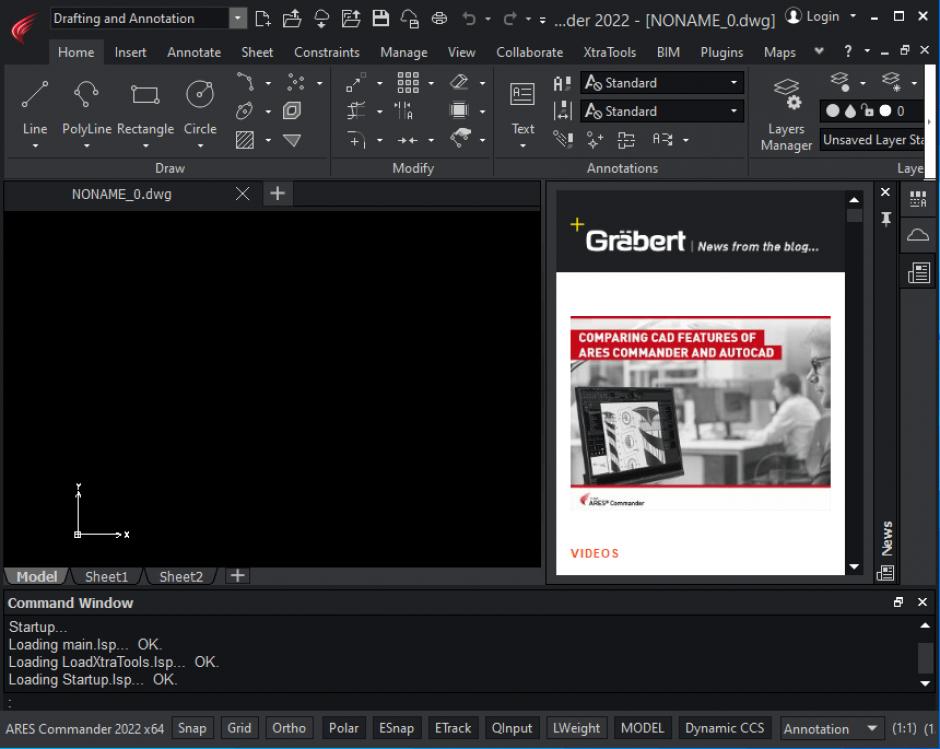Click the MODEL status bar button

(642, 728)
